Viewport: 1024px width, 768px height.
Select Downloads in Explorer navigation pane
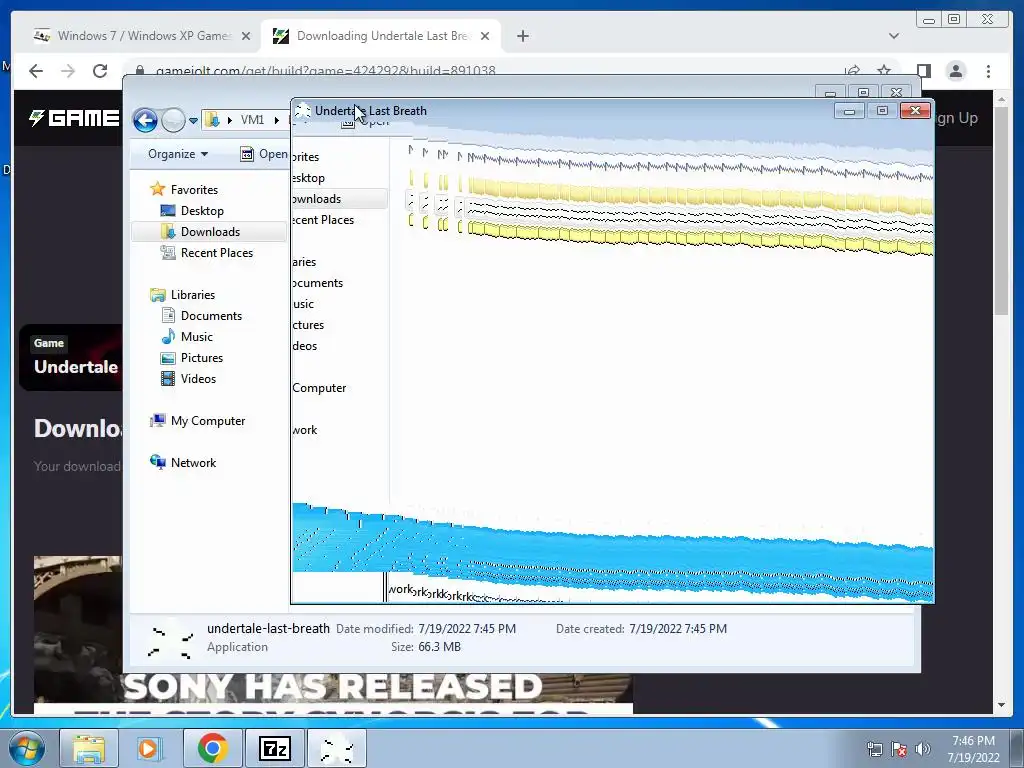point(210,231)
